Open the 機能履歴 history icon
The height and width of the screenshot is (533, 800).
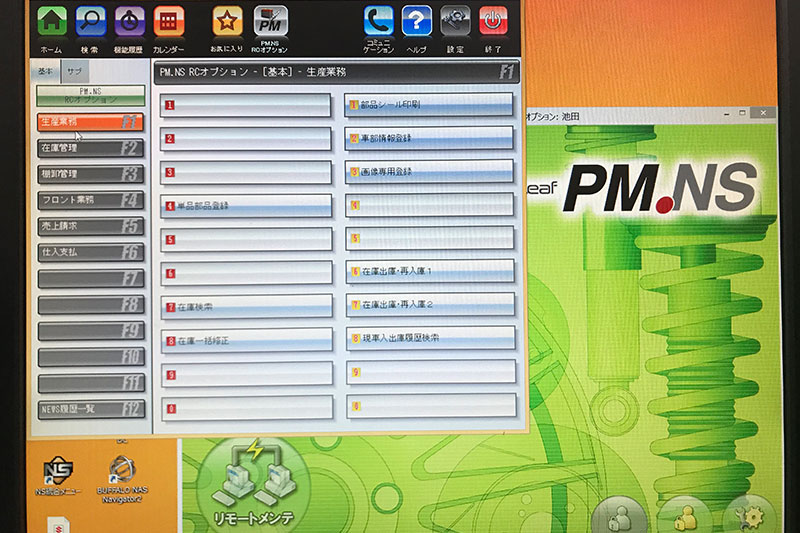click(129, 21)
